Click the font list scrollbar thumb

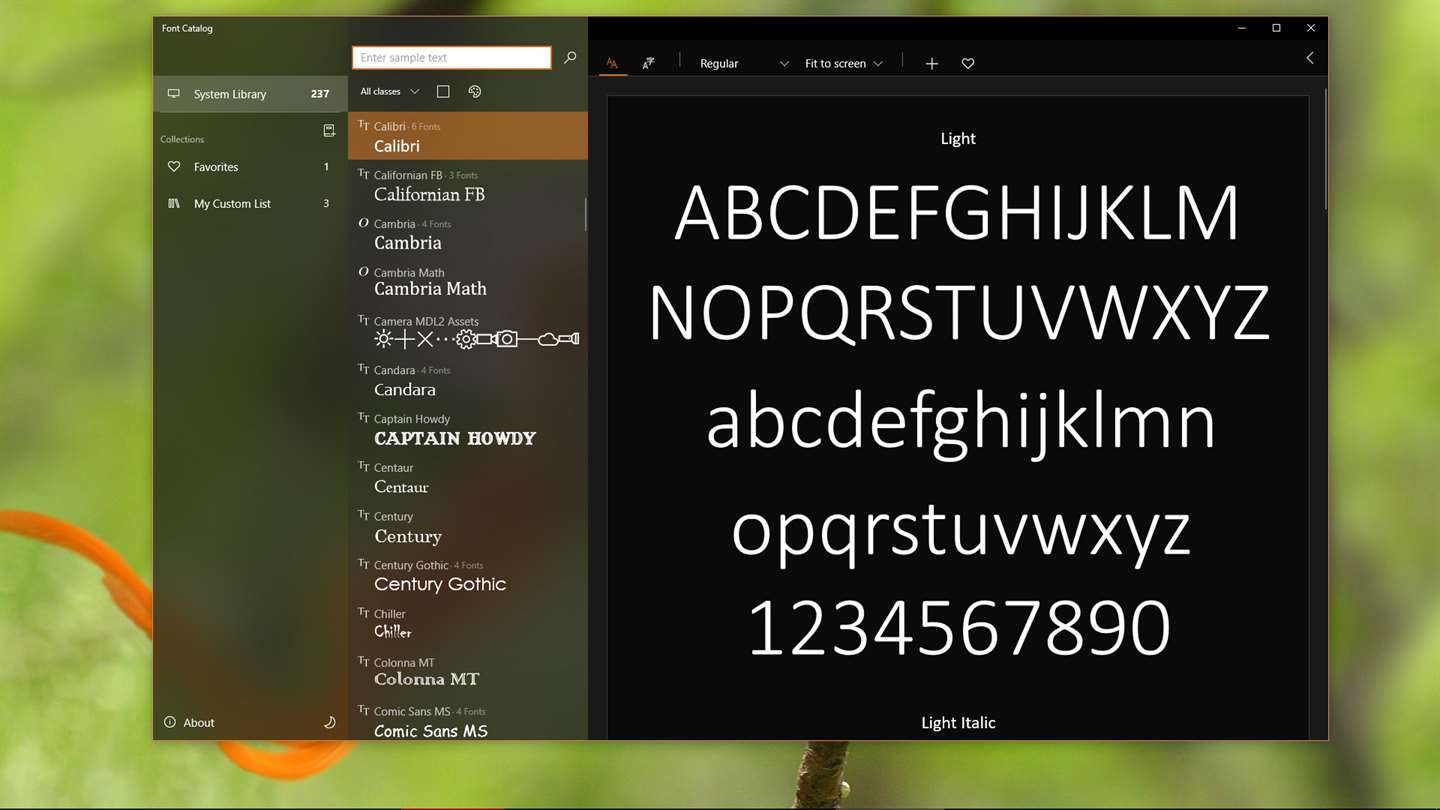(586, 214)
